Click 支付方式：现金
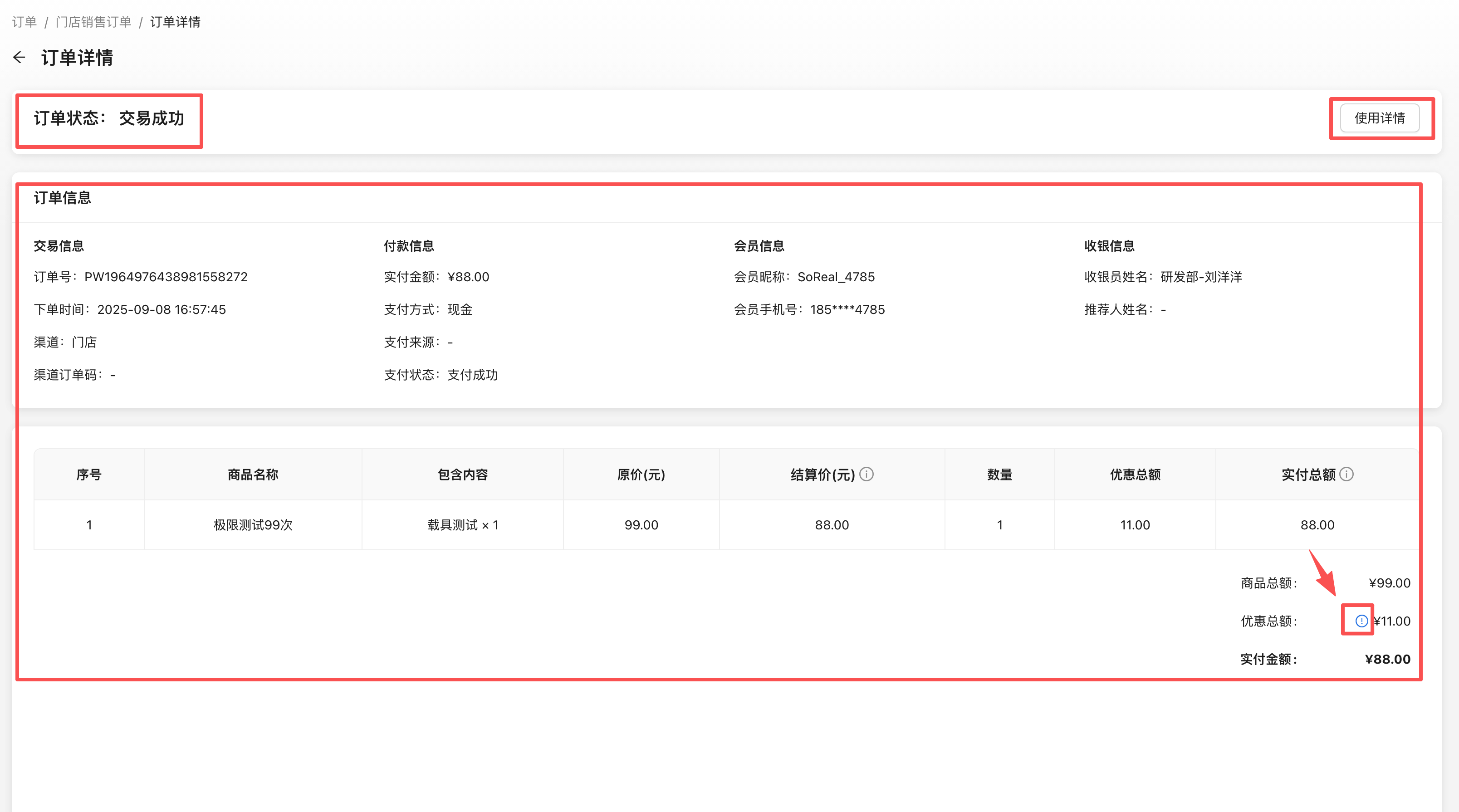 428,309
